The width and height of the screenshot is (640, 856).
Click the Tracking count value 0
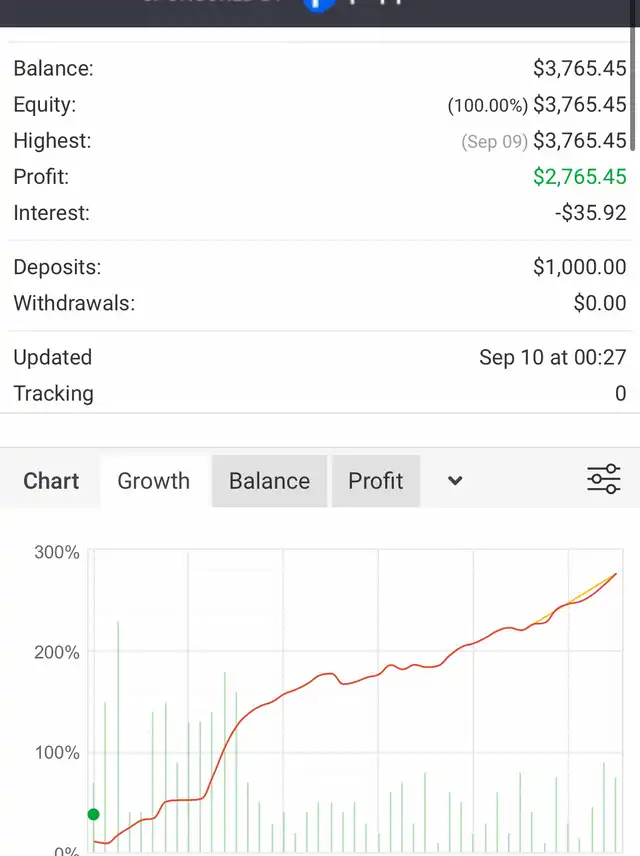(x=620, y=394)
